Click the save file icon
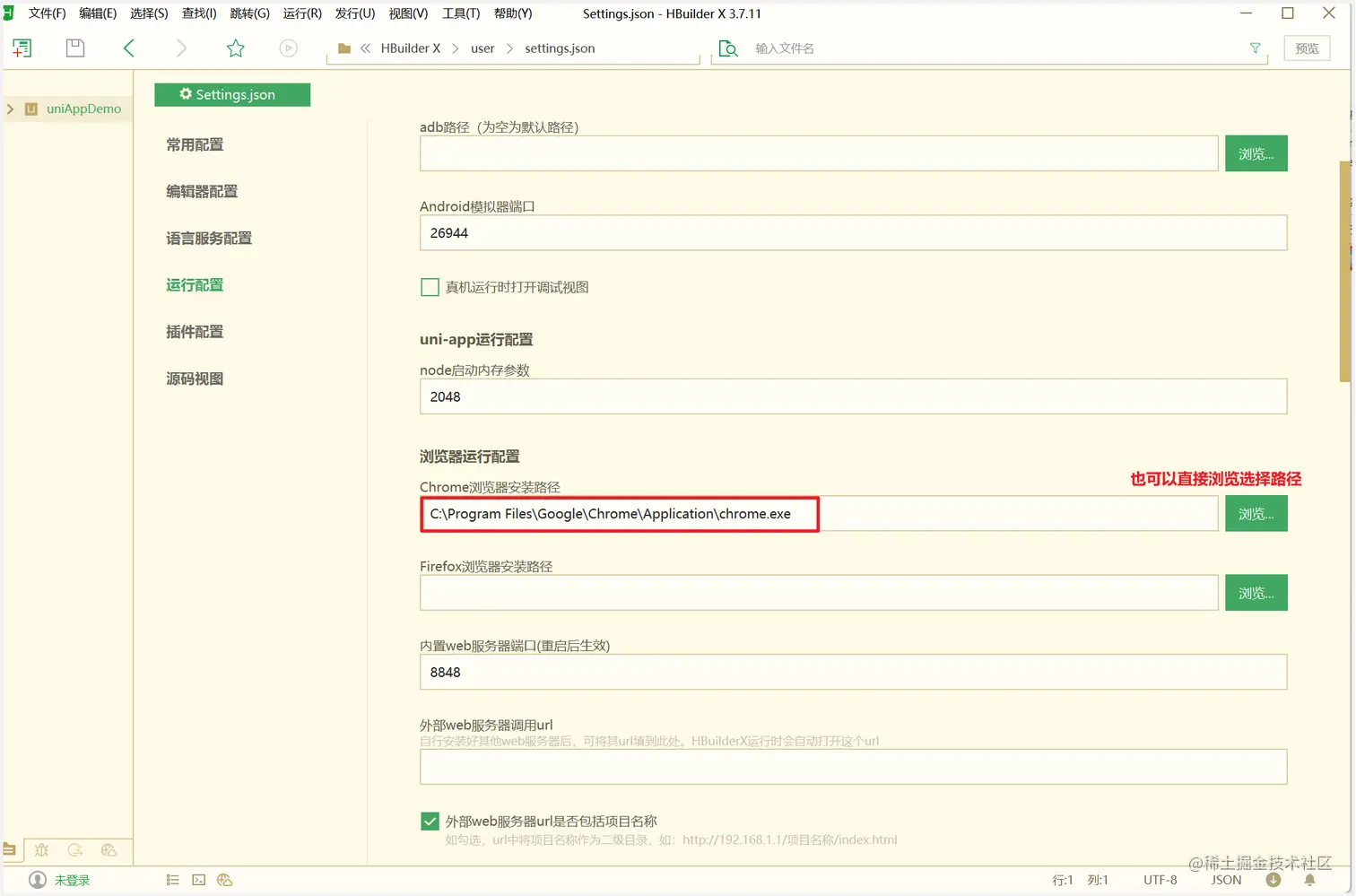The width and height of the screenshot is (1356, 896). coord(75,48)
